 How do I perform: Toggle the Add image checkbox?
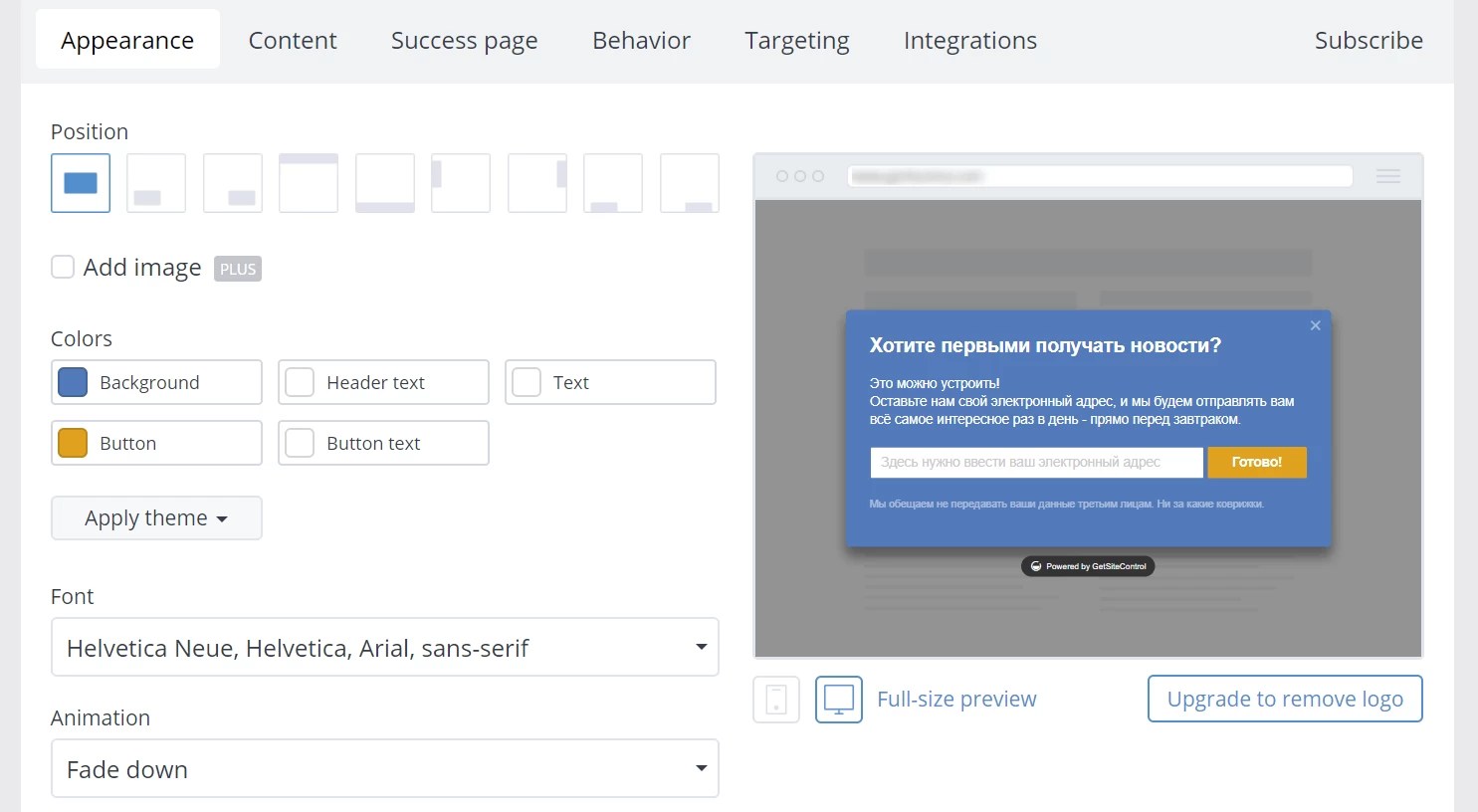pyautogui.click(x=63, y=267)
